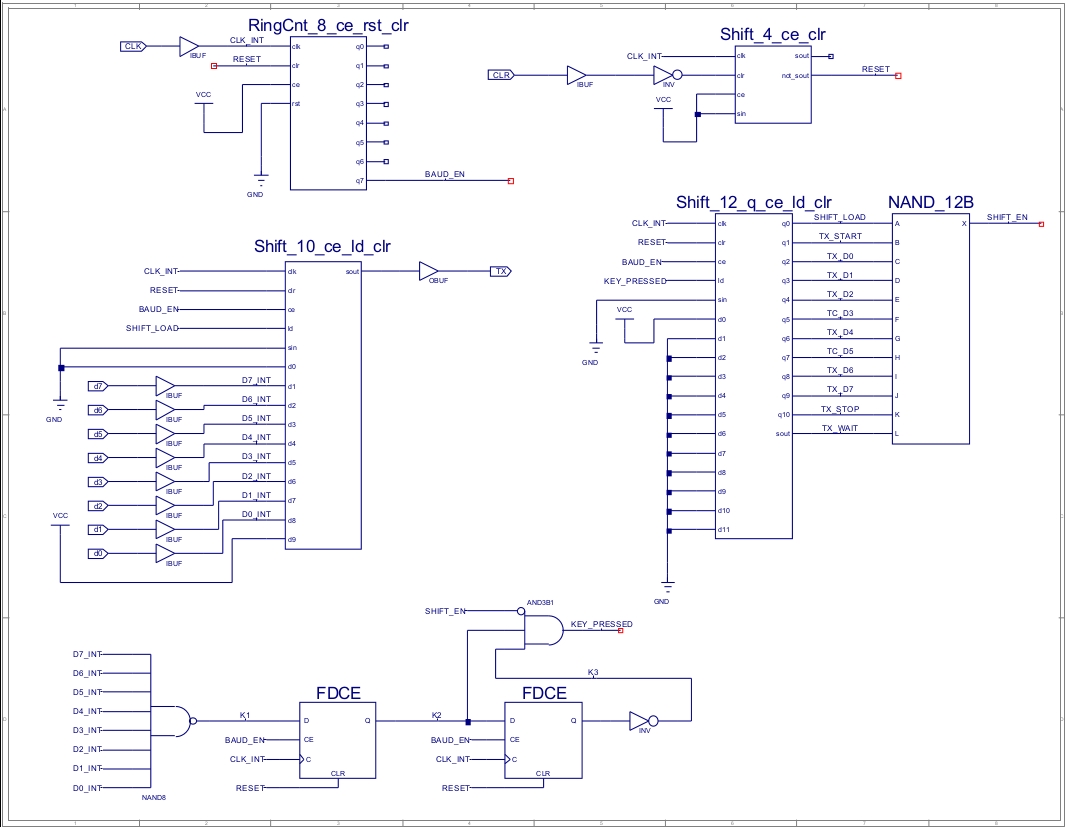Screen dimensions: 1070x827
Task: Select the FDCE flip-flop fed by K1
Action: pos(338,740)
